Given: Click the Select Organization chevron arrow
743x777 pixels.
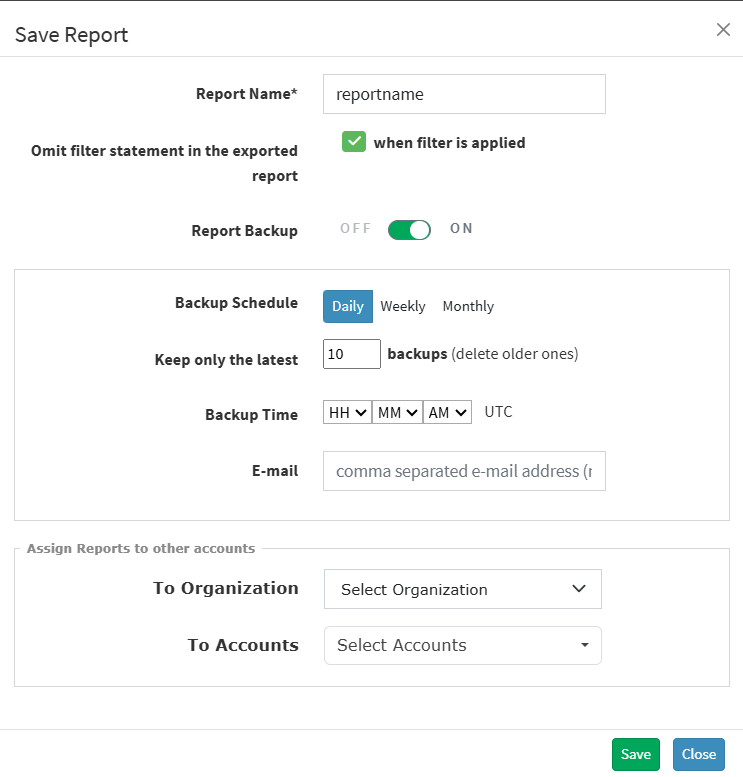Looking at the screenshot, I should [x=579, y=589].
